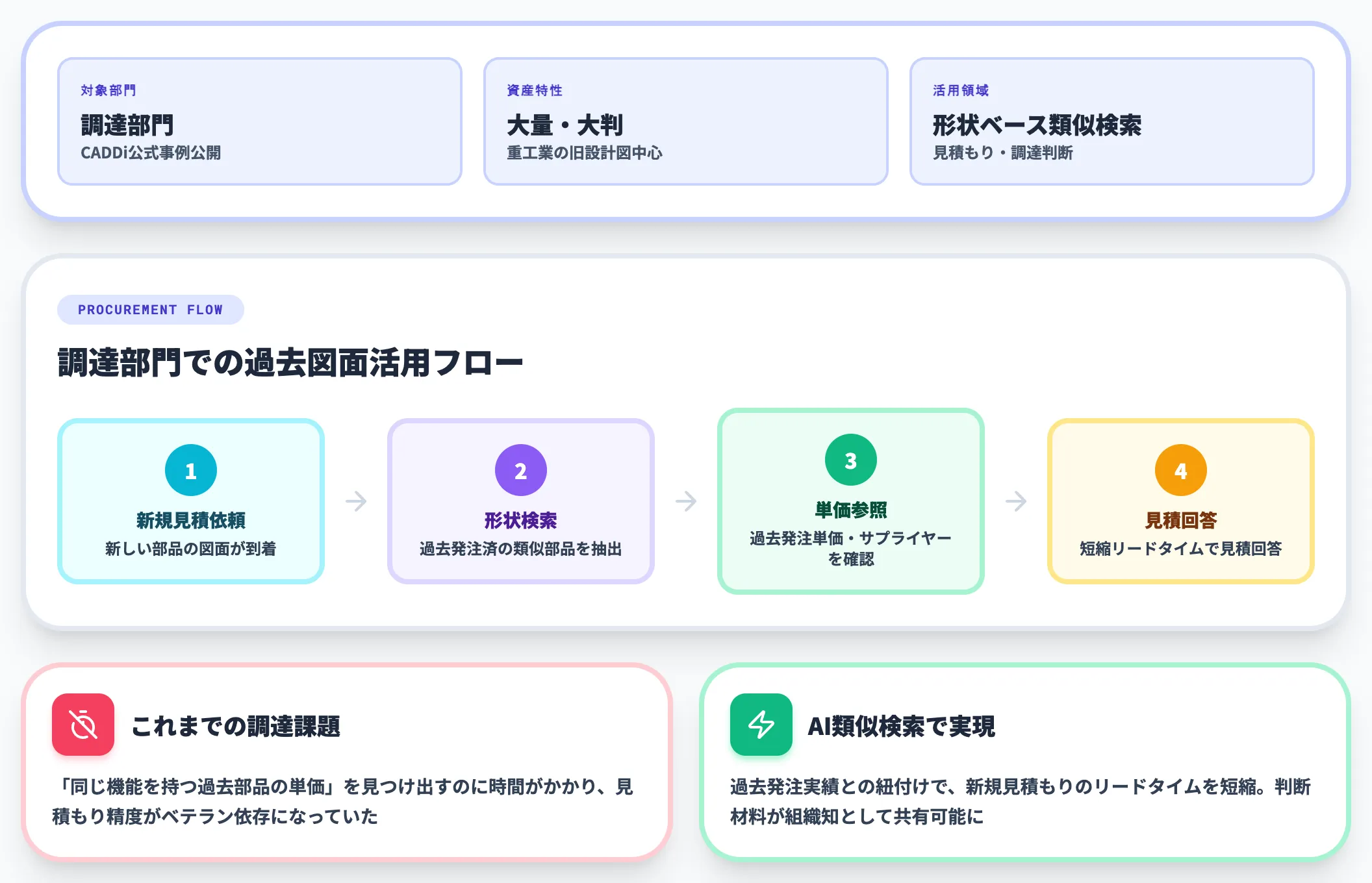Click the text 重工業の旧設計図中心
Viewport: 1372px width, 883px height.
(585, 153)
